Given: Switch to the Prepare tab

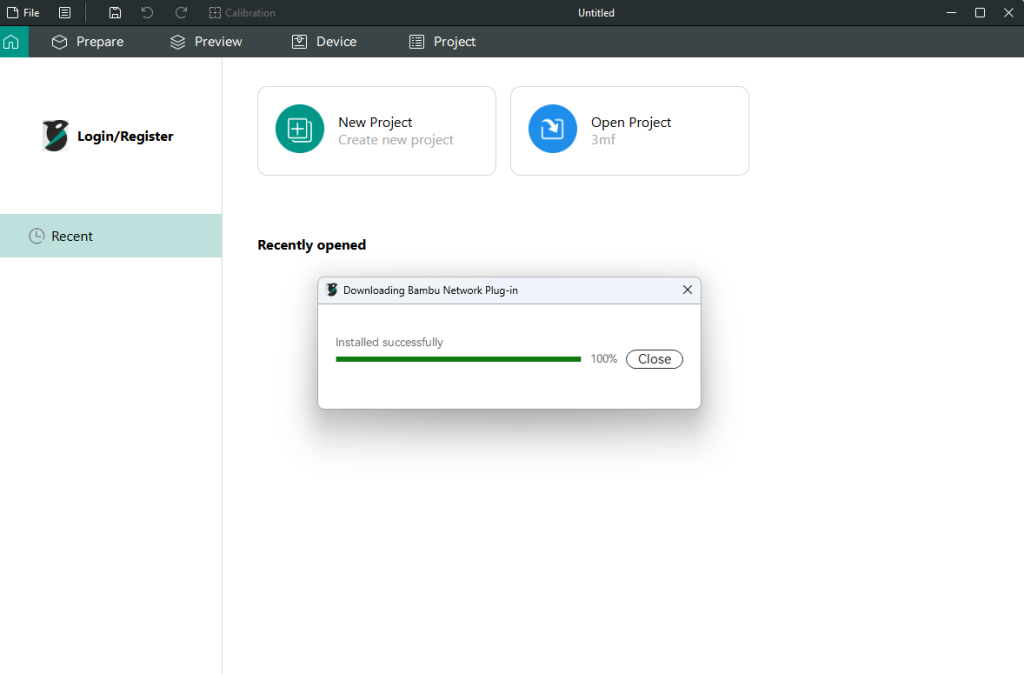Looking at the screenshot, I should (x=88, y=42).
